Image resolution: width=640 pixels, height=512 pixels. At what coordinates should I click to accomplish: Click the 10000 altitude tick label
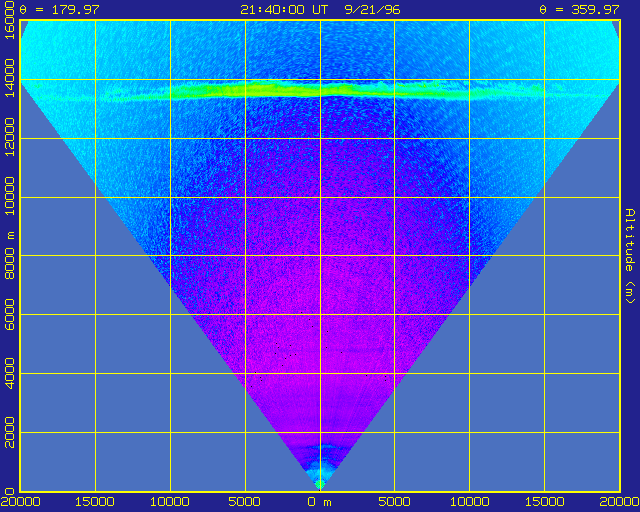(9, 196)
